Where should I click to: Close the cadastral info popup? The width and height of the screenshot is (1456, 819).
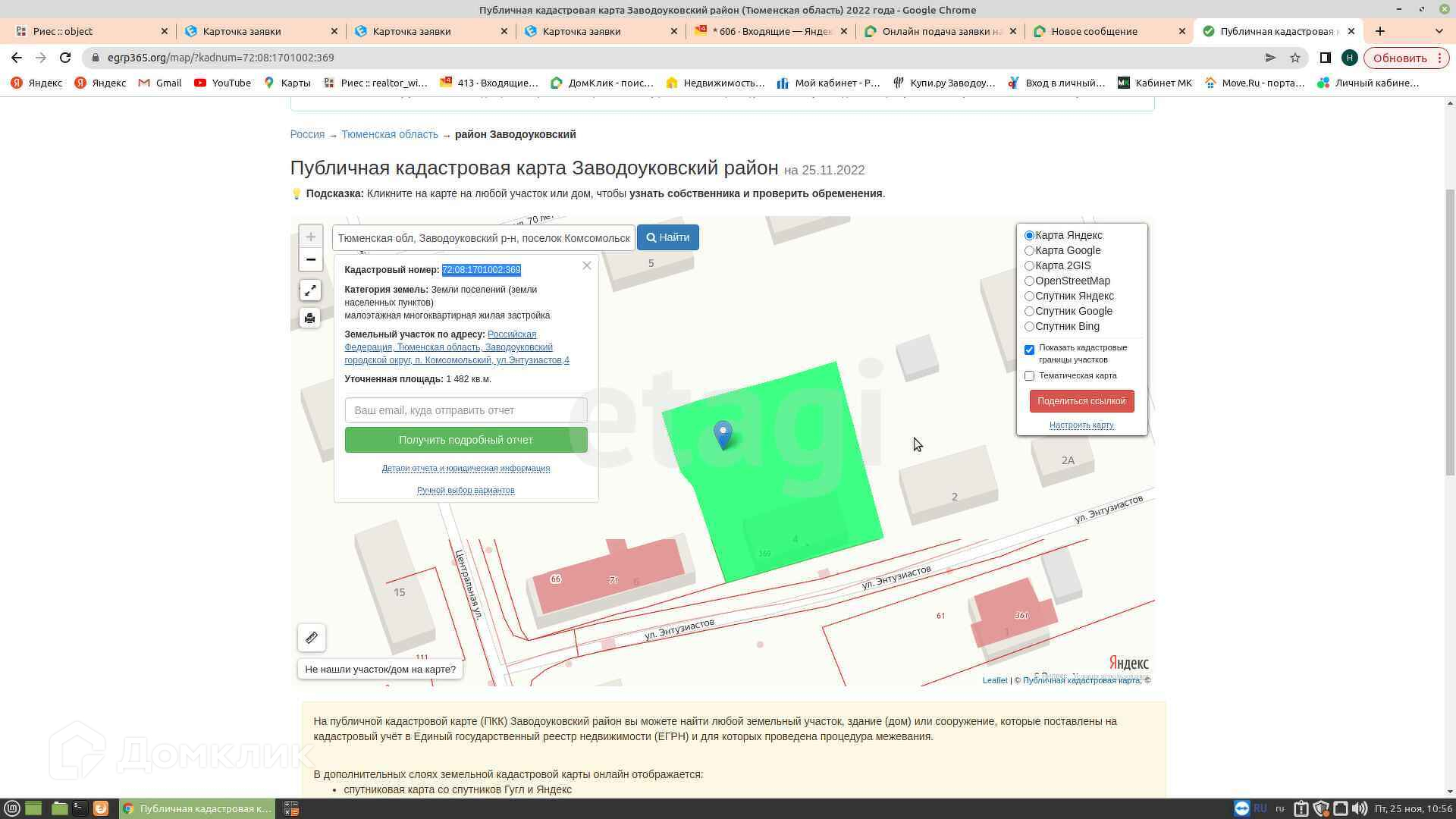point(586,265)
